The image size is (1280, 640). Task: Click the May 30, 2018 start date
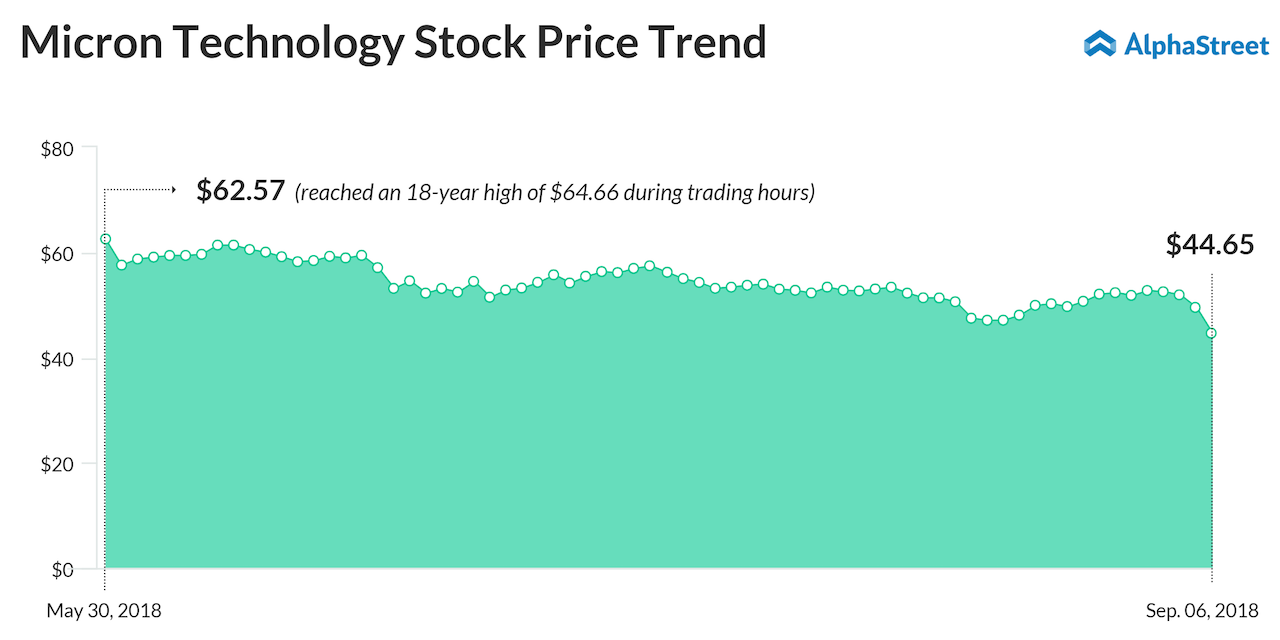tap(104, 610)
